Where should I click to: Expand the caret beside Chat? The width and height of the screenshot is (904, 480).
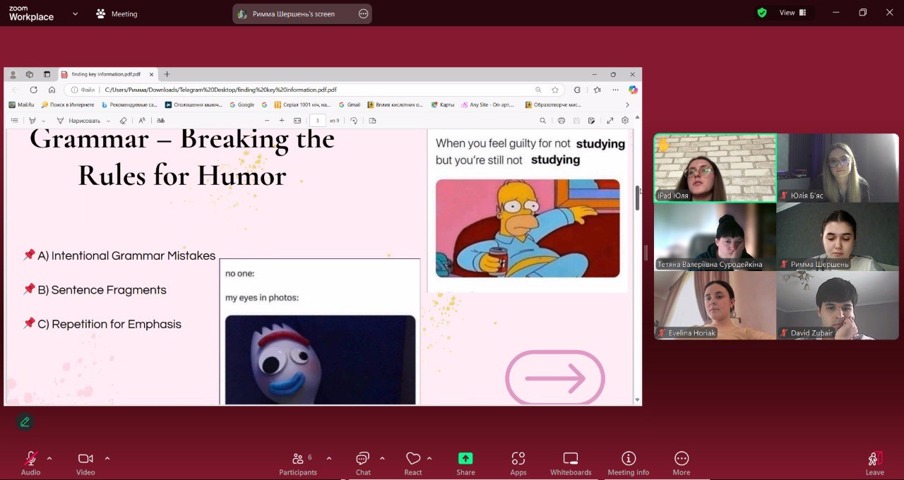[x=382, y=459]
